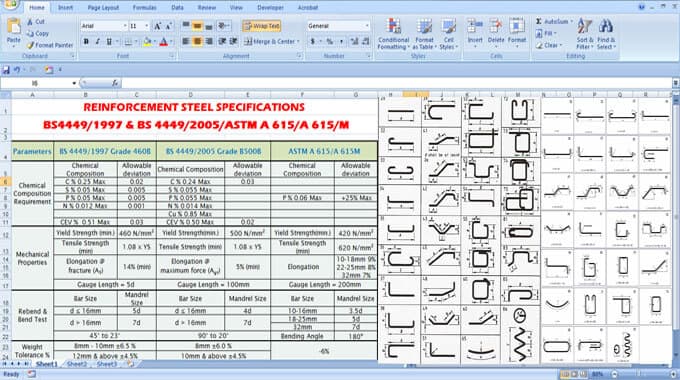Toggle Align Text Right
Image resolution: width=680 pixels, height=380 pixels.
pos(209,42)
